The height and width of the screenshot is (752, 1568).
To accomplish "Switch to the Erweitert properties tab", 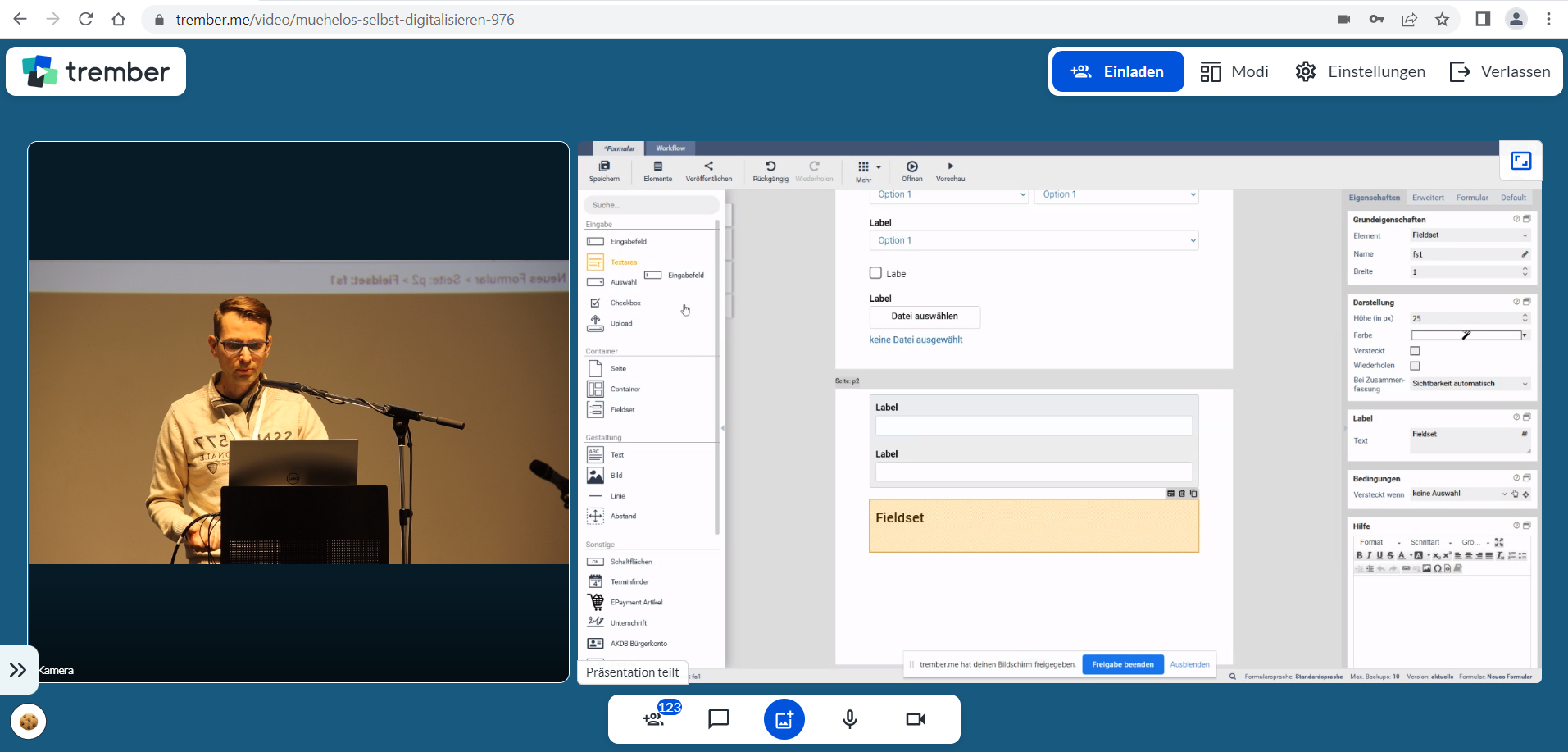I will [x=1428, y=198].
